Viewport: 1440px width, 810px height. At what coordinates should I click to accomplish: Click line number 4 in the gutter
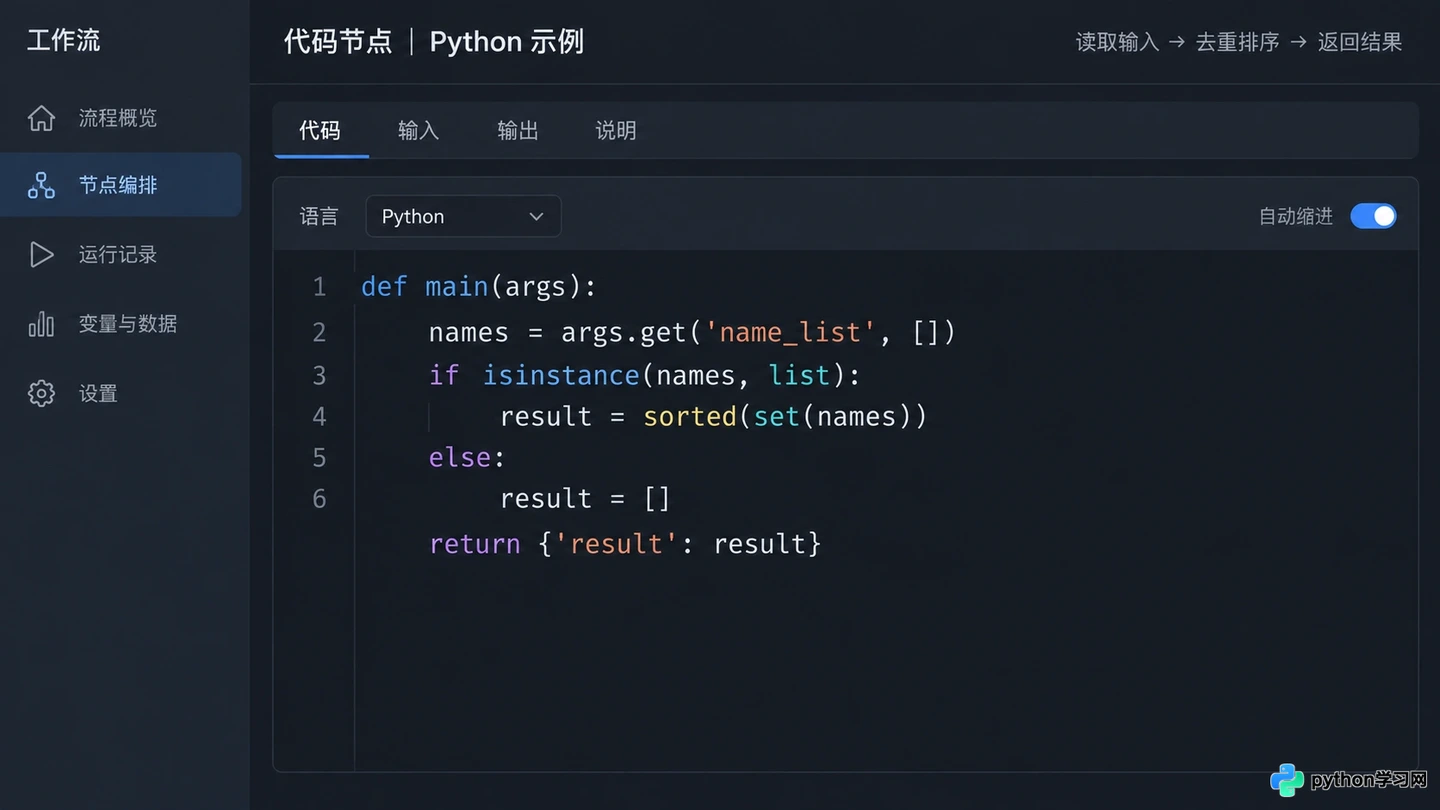pos(320,416)
